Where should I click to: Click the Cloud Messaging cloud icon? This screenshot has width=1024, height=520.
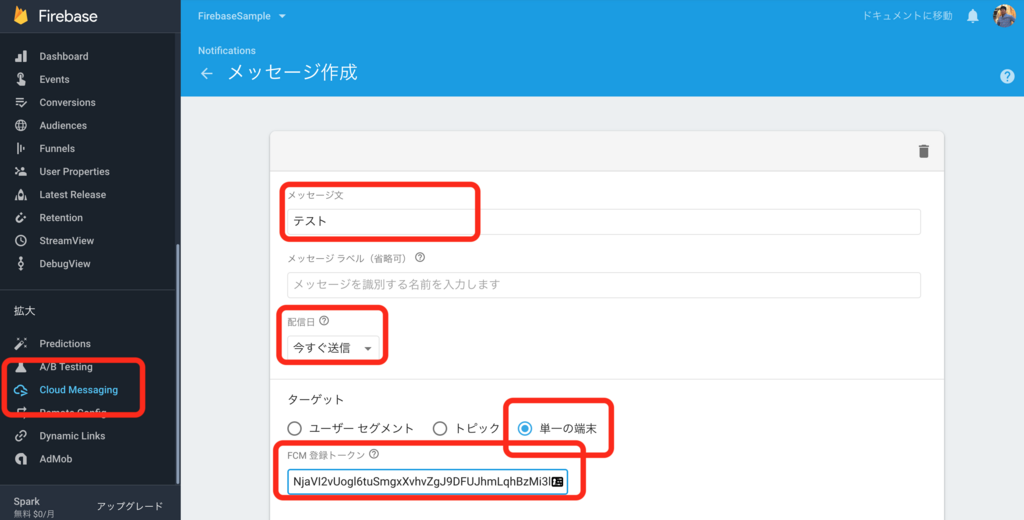click(x=21, y=390)
